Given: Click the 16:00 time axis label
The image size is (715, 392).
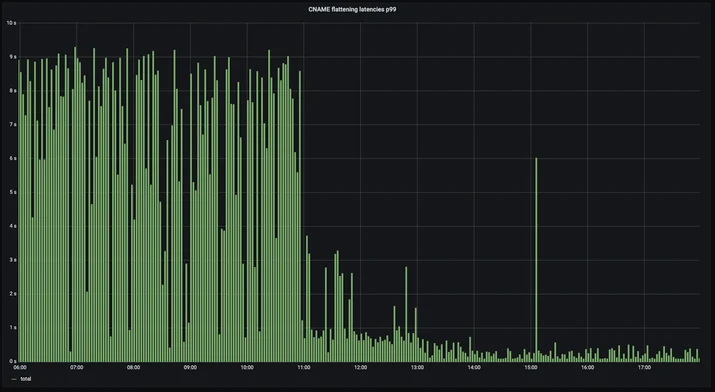Looking at the screenshot, I should pos(587,367).
